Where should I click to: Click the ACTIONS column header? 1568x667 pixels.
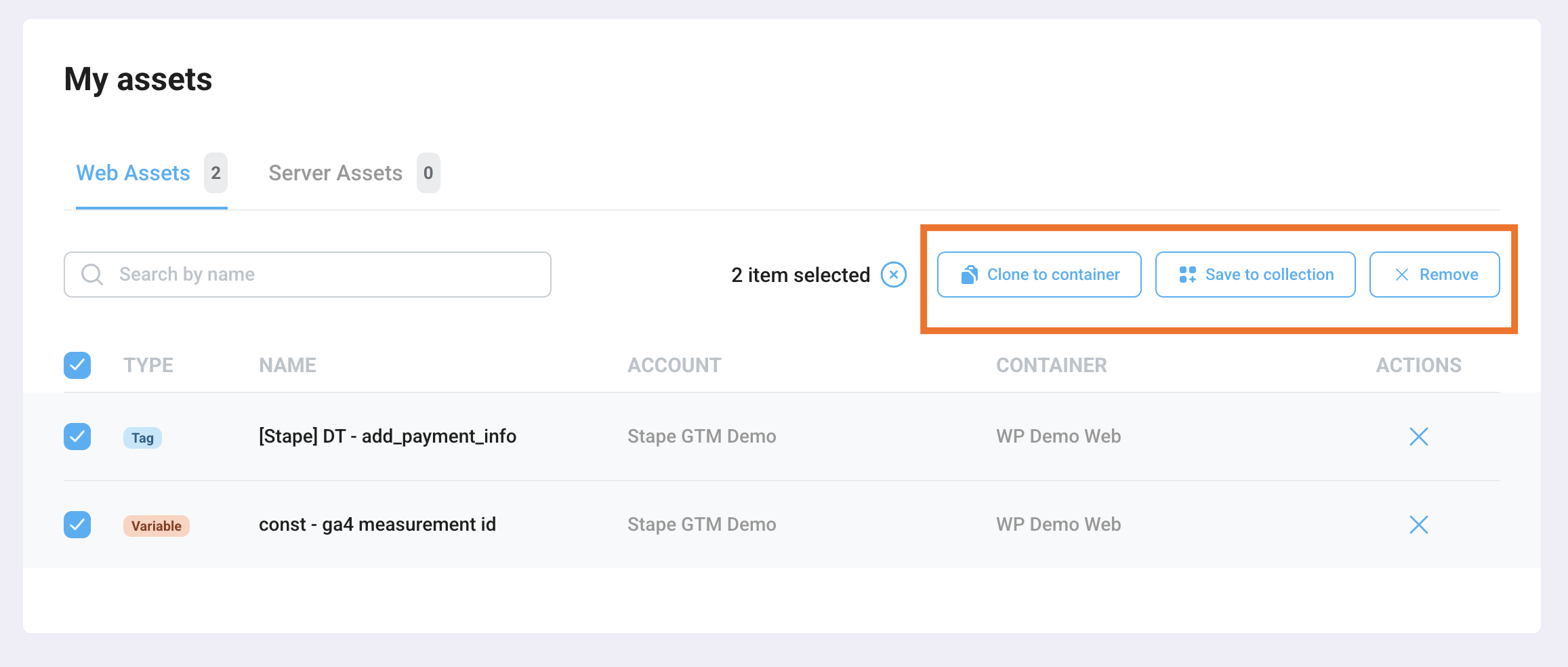1418,365
